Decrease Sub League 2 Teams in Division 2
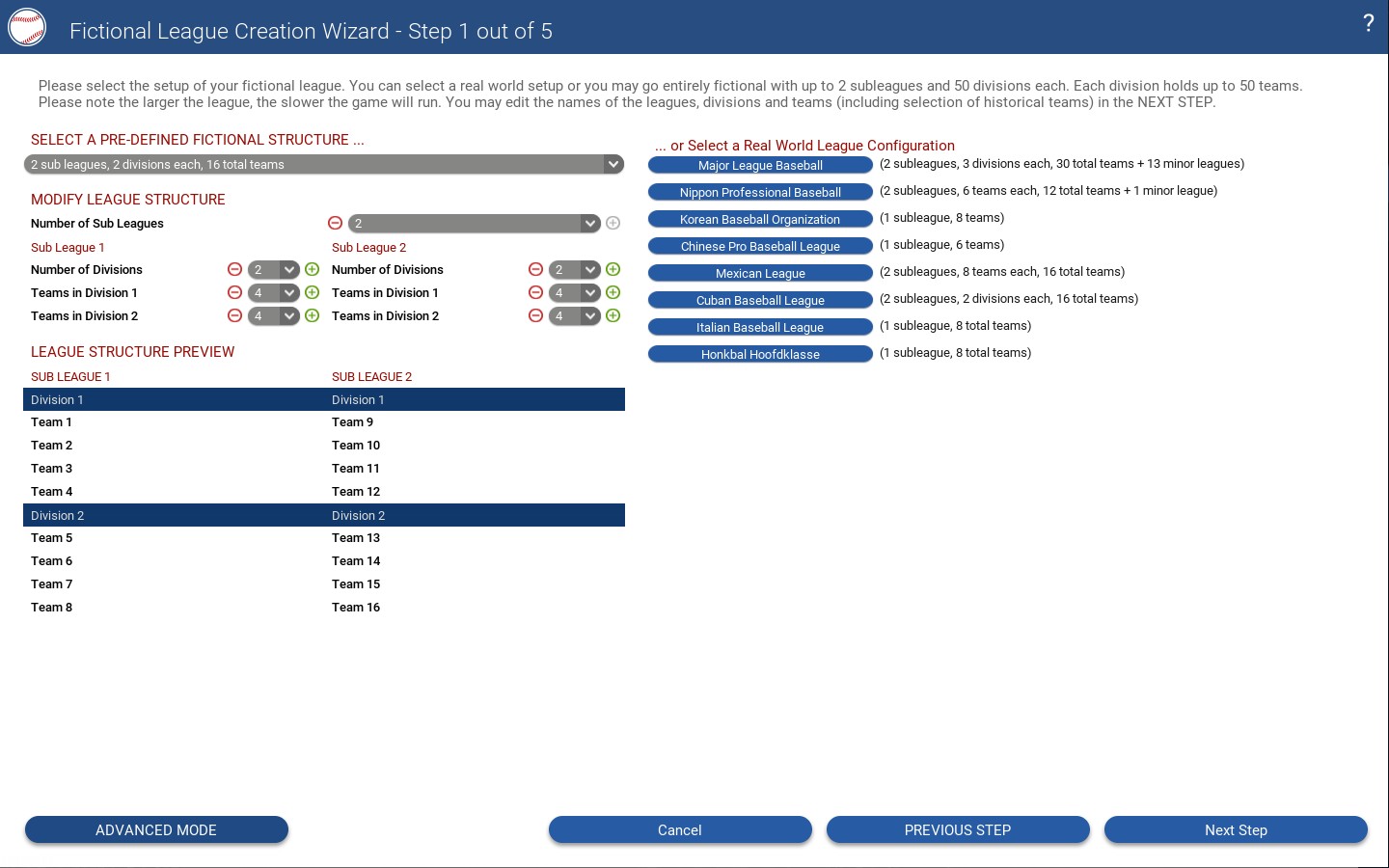 coord(535,315)
